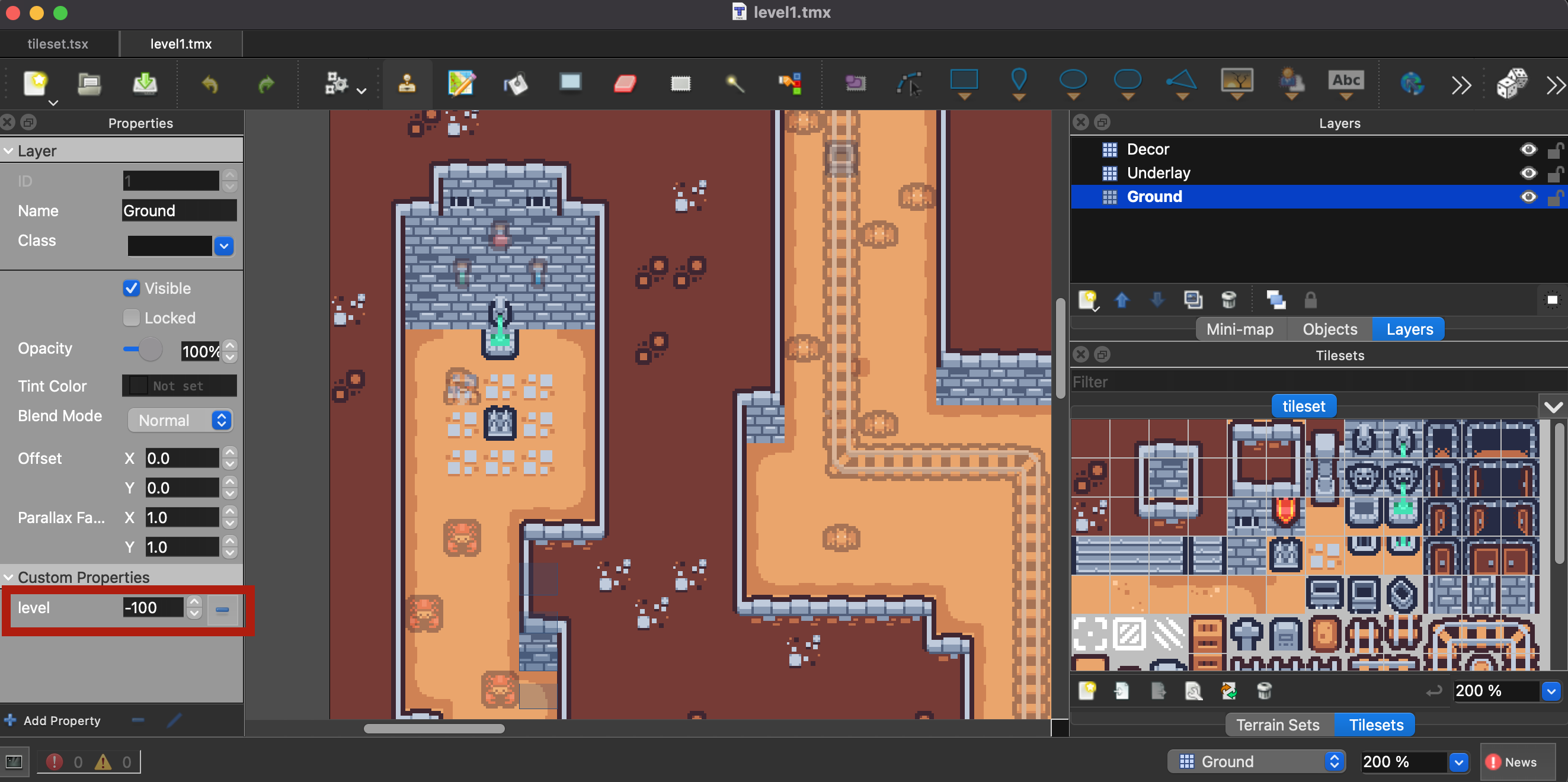Open the Class dropdown arrow
1568x782 pixels.
[x=224, y=246]
